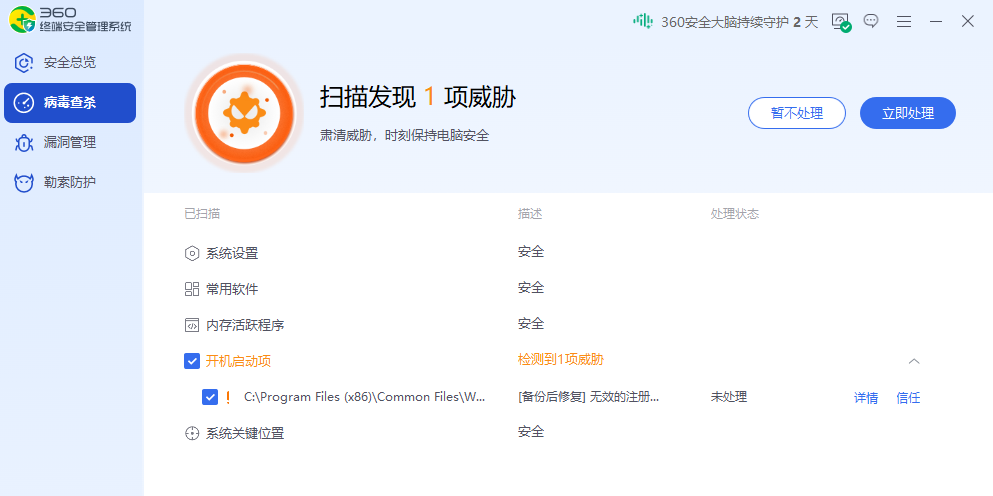Click 信任 to trust the flagged file
Image resolution: width=993 pixels, height=496 pixels.
coord(908,398)
